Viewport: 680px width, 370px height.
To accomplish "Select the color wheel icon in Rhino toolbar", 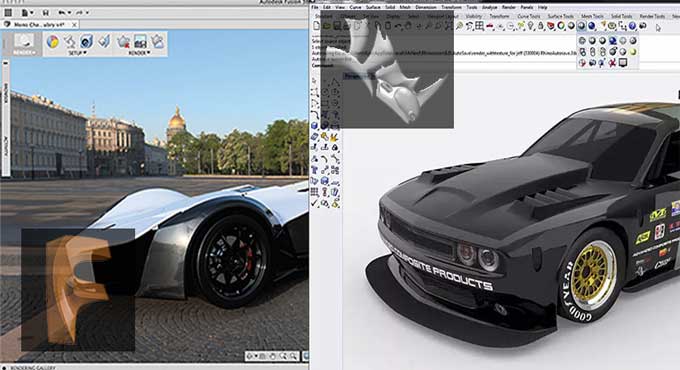I will (x=561, y=26).
